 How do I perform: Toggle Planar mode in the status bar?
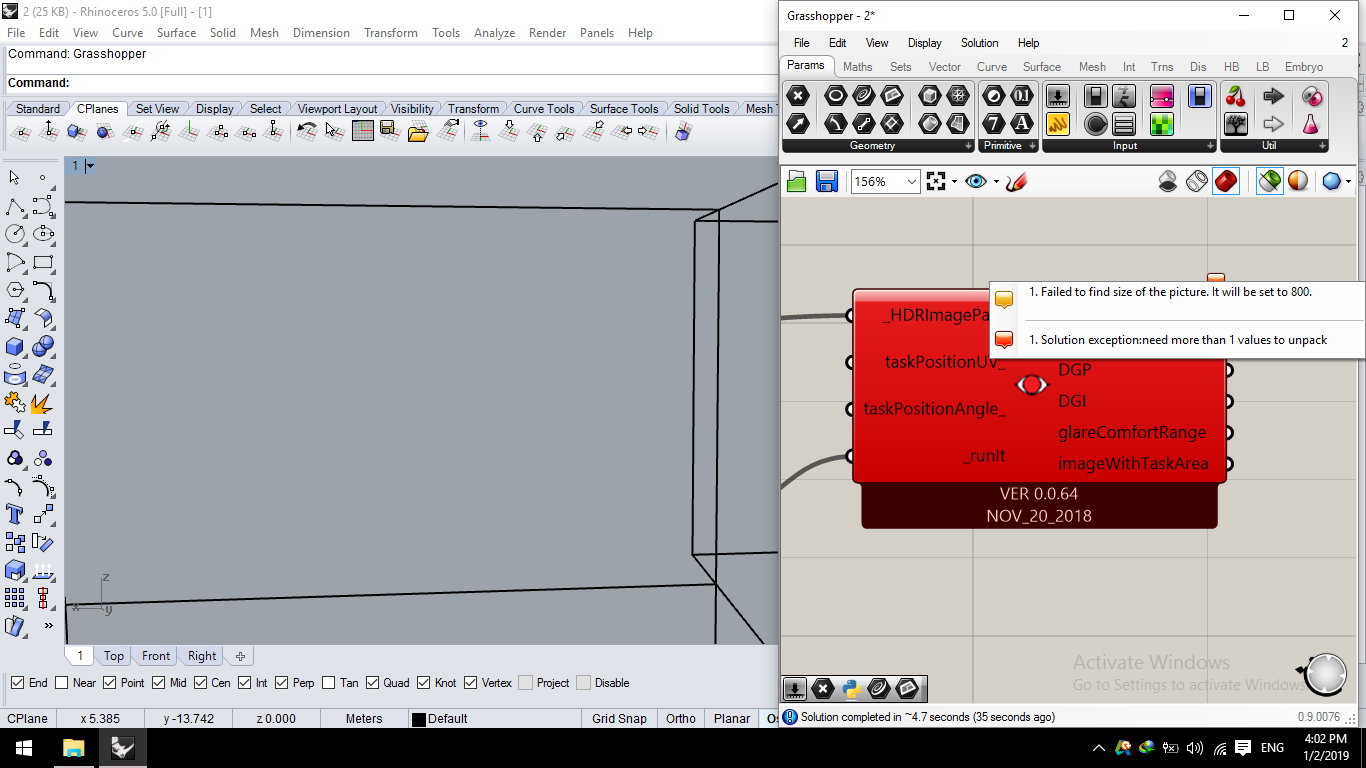coord(732,718)
